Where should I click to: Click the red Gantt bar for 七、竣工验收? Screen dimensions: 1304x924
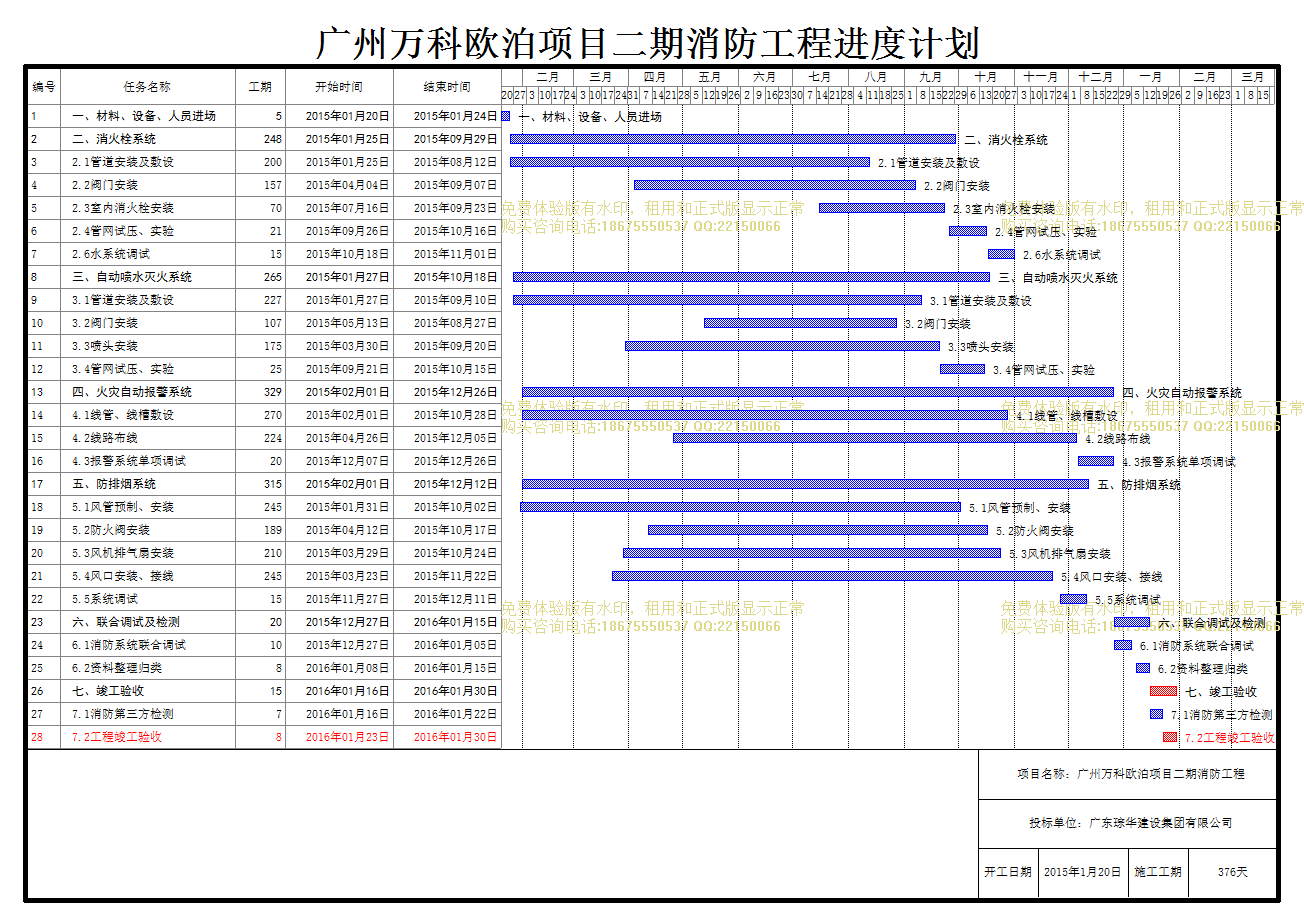pos(1163,691)
